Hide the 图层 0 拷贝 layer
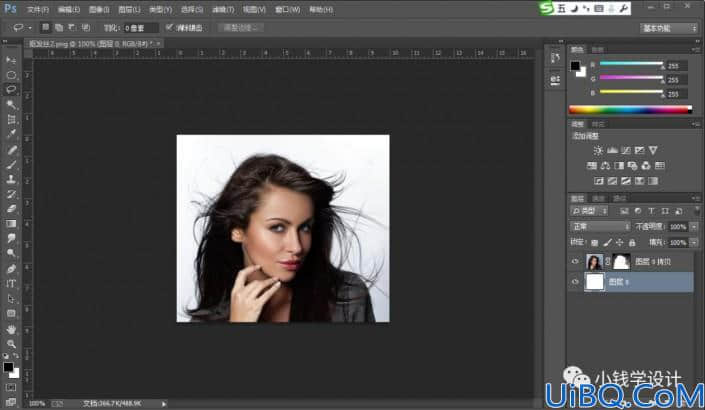 (x=575, y=261)
